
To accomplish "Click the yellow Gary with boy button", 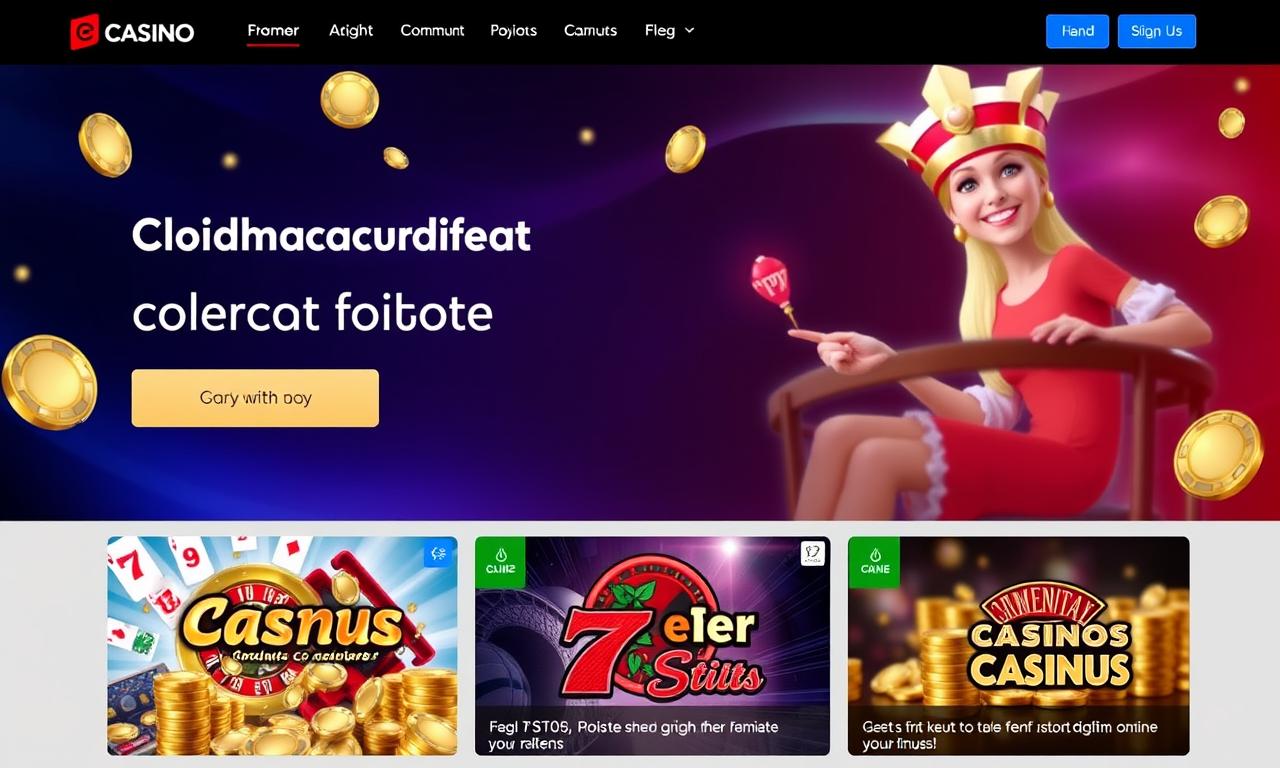I will point(255,398).
